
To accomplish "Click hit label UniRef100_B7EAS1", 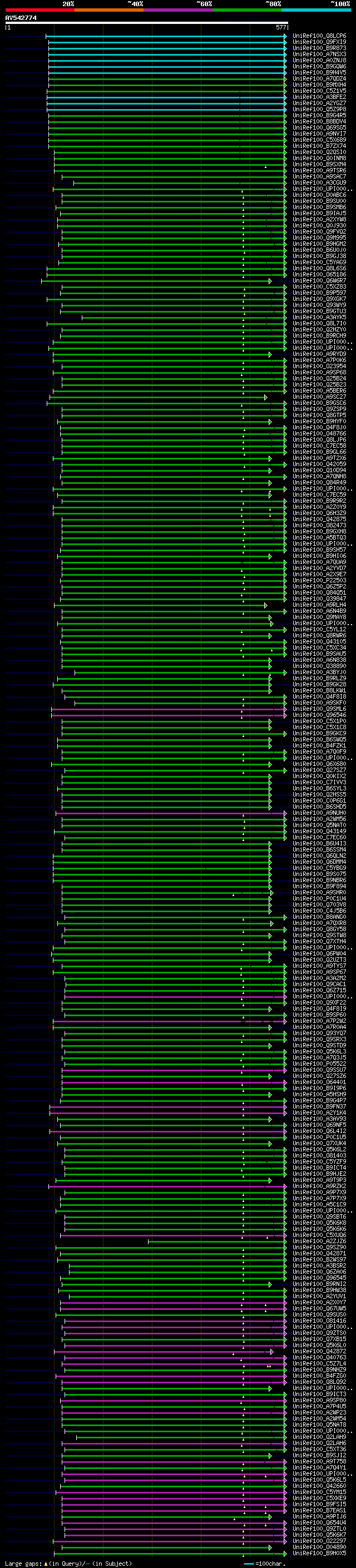I will point(319,1510).
